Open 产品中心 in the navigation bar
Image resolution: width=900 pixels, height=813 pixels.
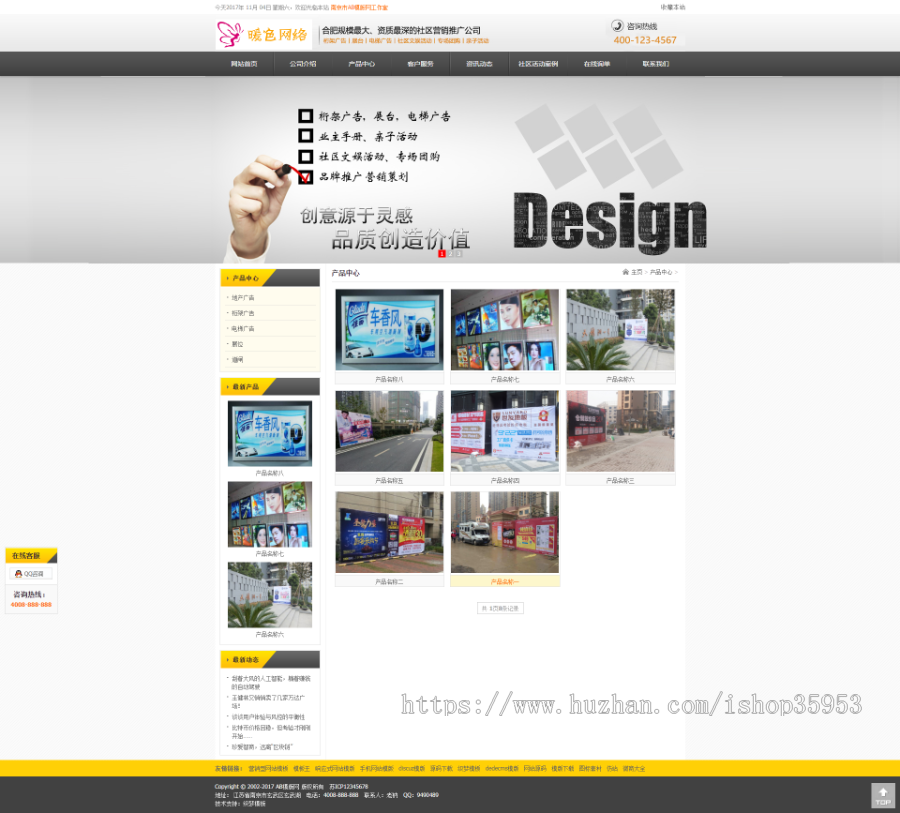(x=362, y=64)
